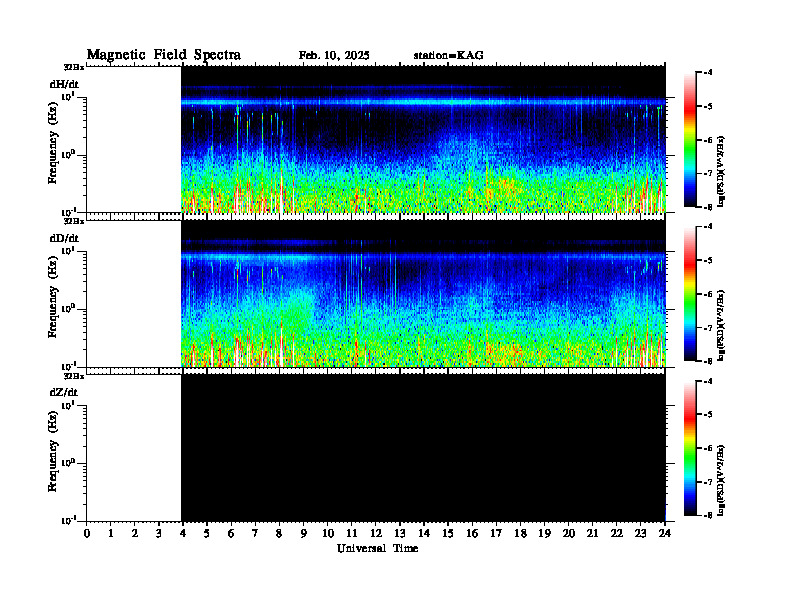
Task: Click hour tick label "1" on time axis
Action: point(111,533)
